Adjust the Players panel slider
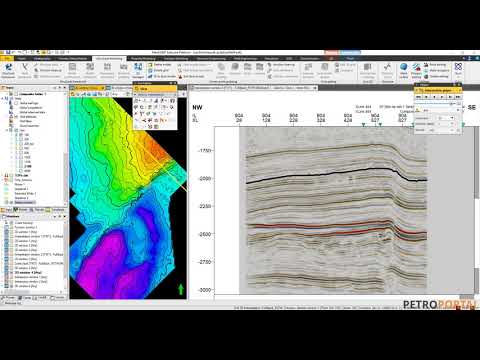The width and height of the screenshot is (480, 360). [435, 104]
